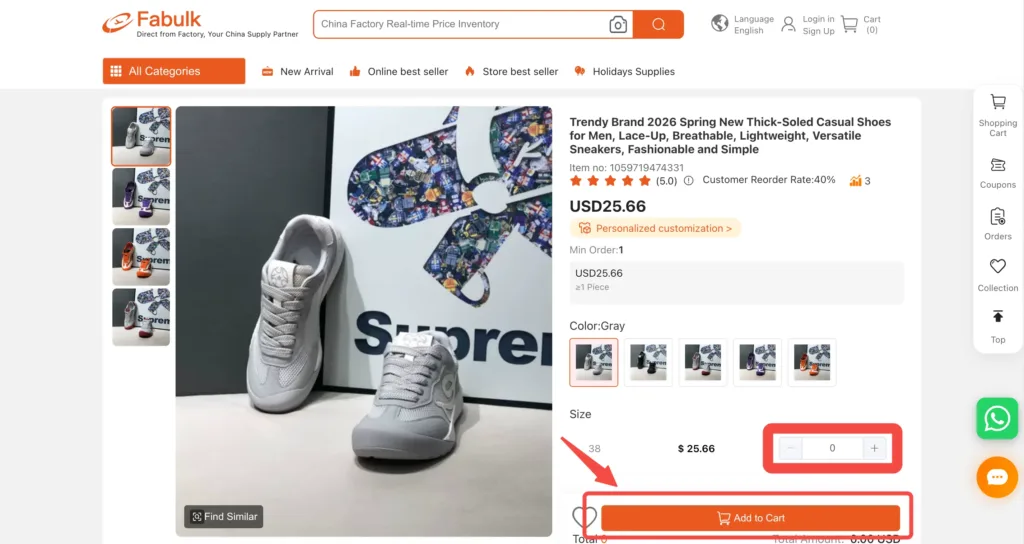This screenshot has height=544, width=1024.
Task: Expand the All Categories menu
Action: tap(174, 71)
